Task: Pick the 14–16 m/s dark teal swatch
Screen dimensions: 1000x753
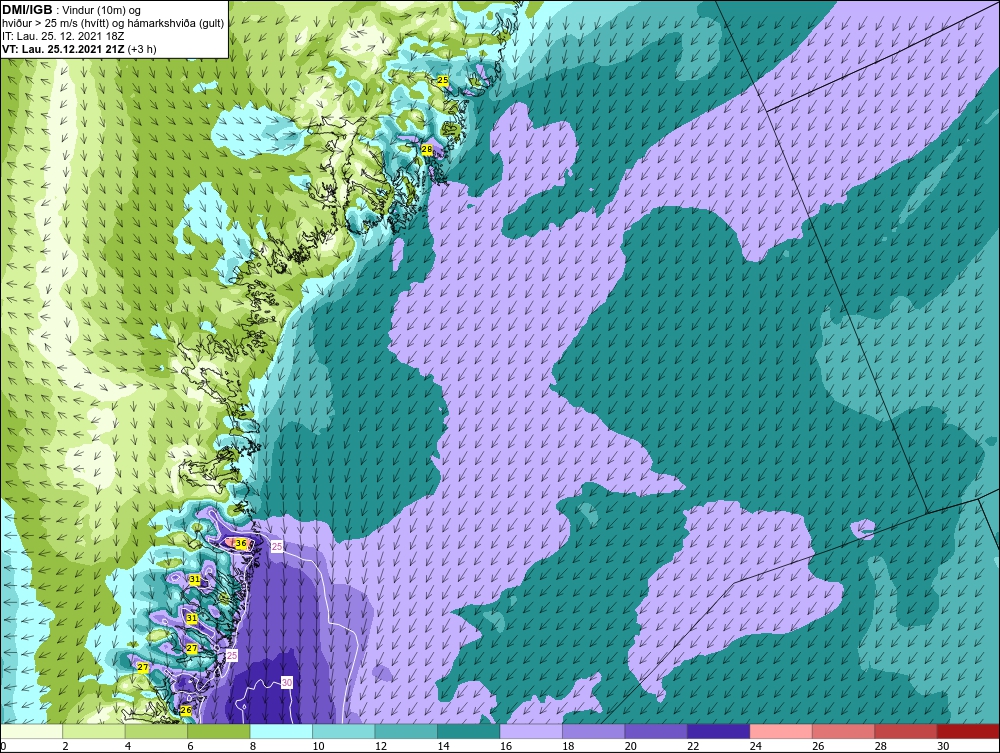Action: (469, 731)
